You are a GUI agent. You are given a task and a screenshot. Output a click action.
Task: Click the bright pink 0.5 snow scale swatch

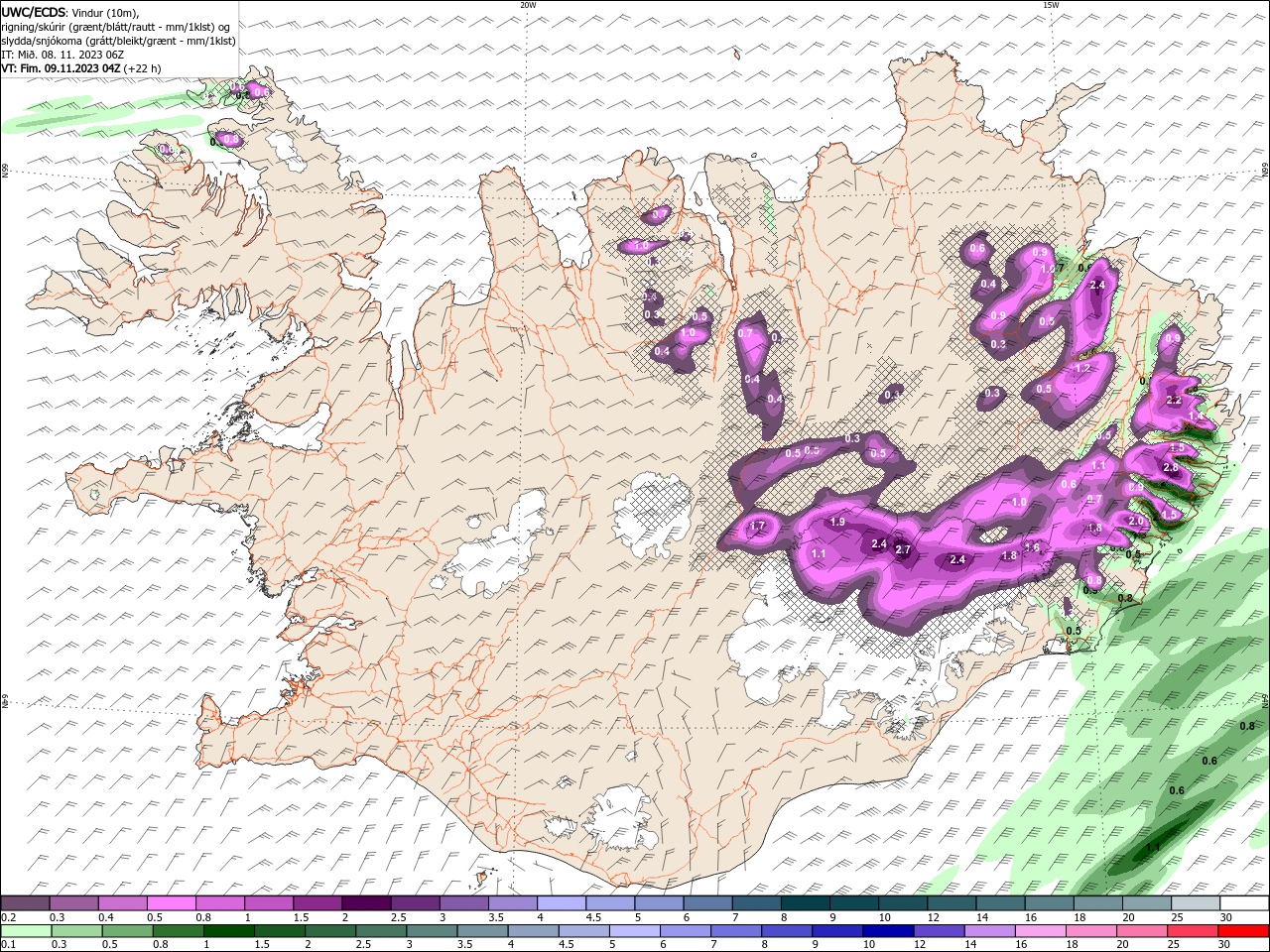point(171,903)
